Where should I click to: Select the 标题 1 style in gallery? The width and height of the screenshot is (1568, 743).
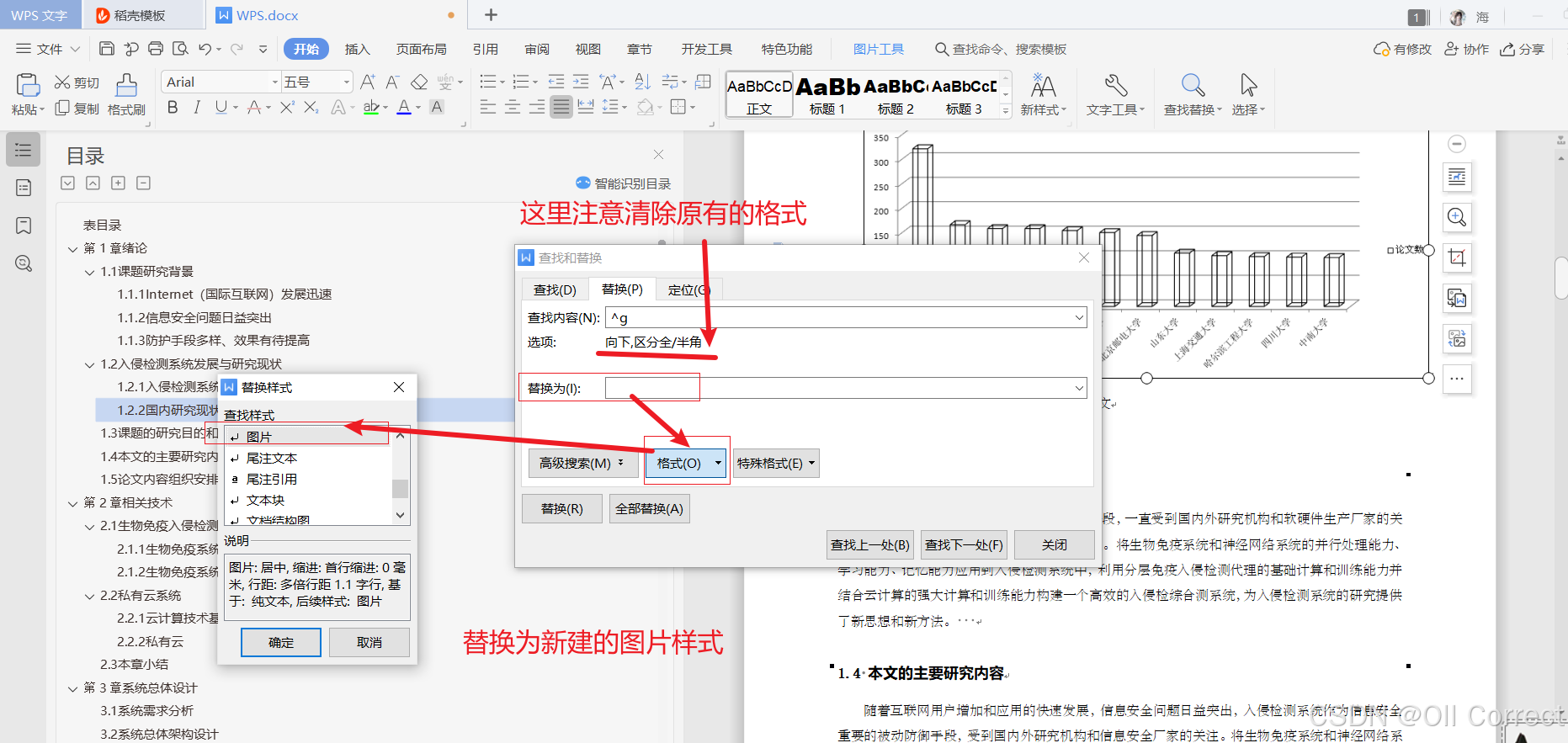tap(827, 94)
